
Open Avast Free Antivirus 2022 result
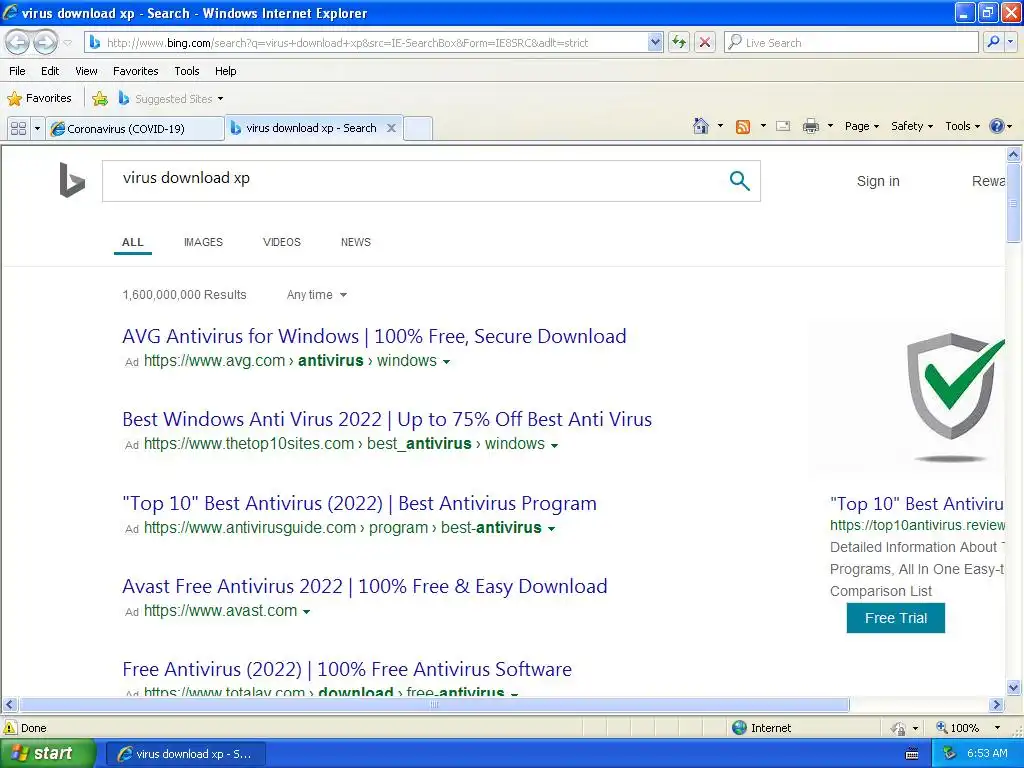(364, 586)
